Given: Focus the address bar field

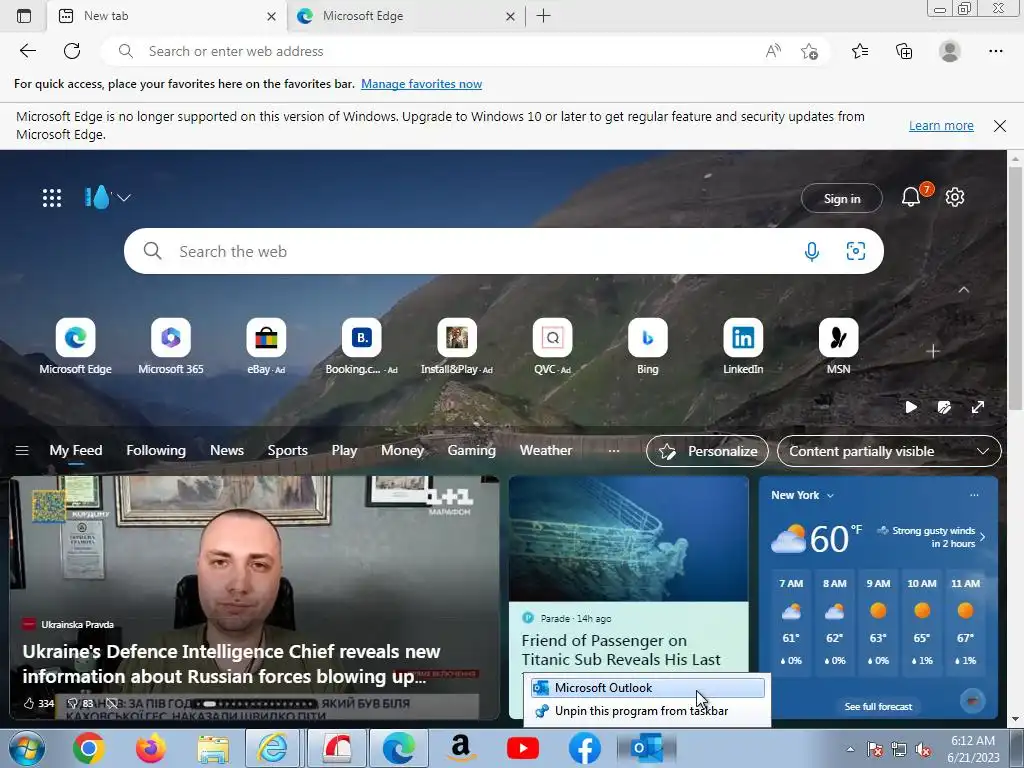Looking at the screenshot, I should [465, 51].
